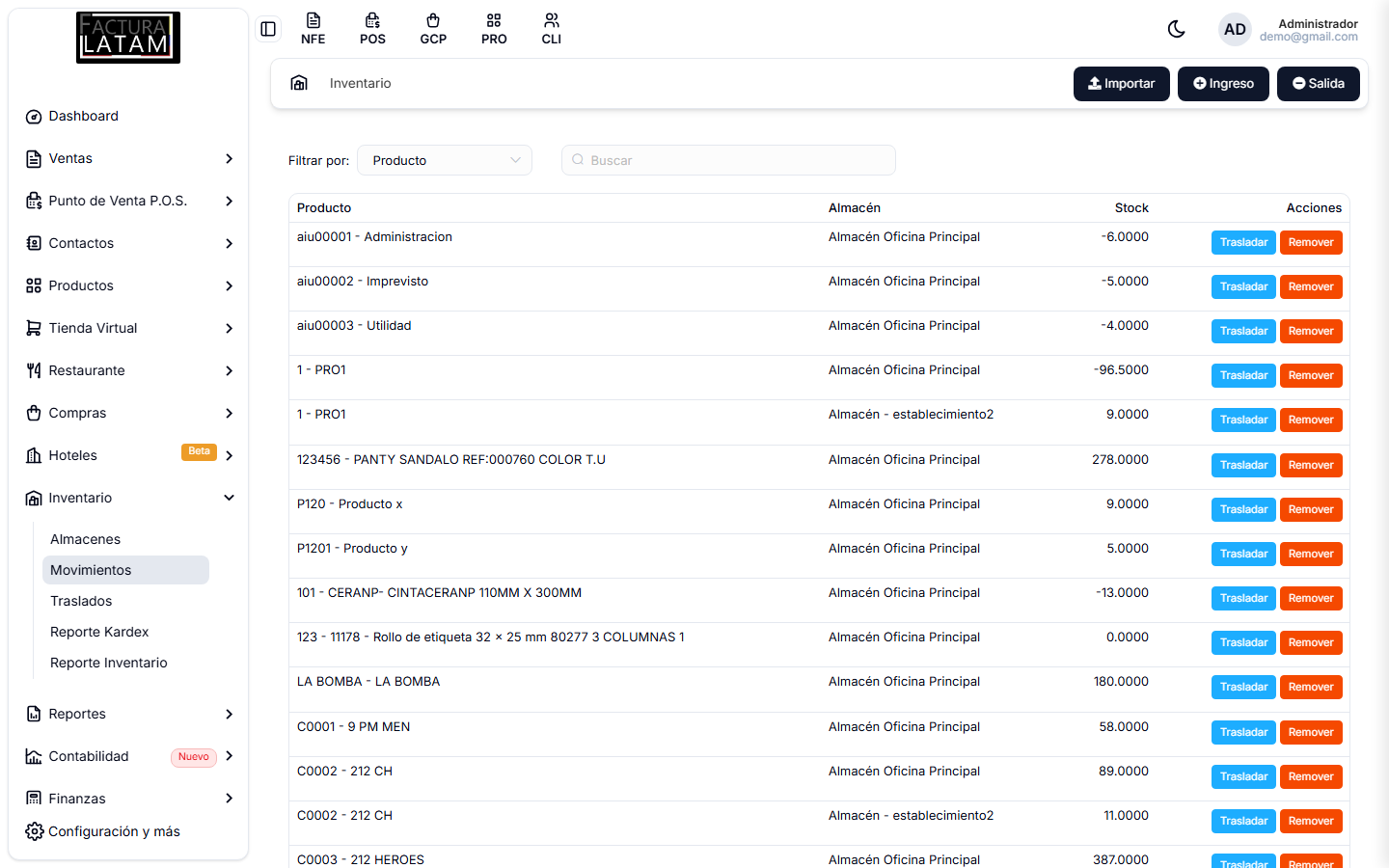Expand the Compras menu
The height and width of the screenshot is (868, 1389).
[129, 413]
